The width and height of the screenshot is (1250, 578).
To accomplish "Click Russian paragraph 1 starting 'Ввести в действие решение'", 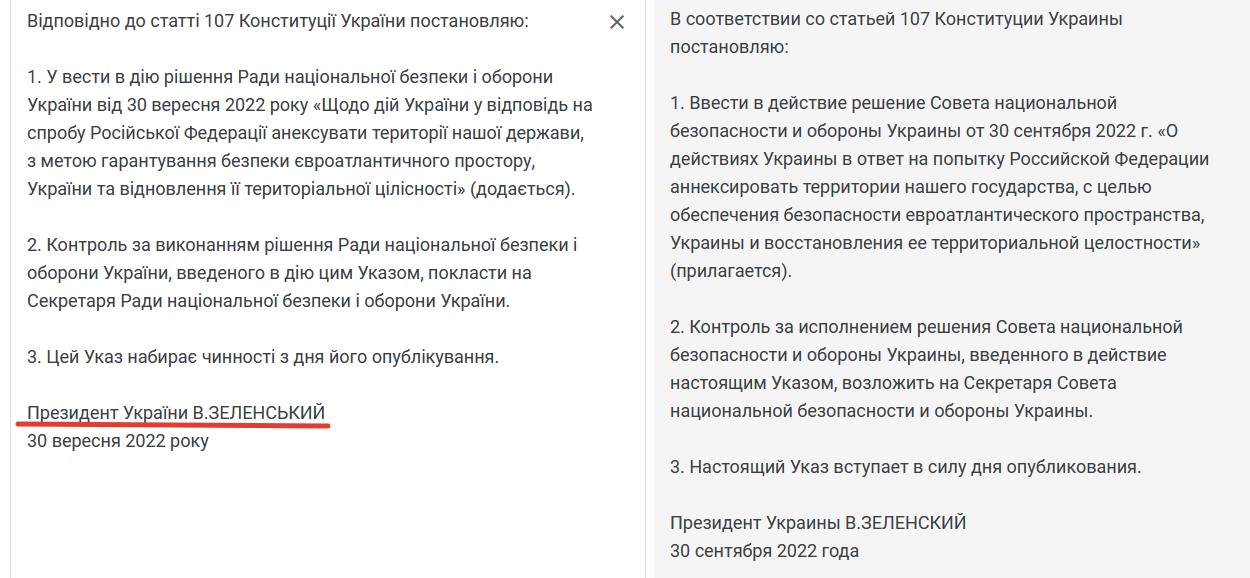I will [x=940, y=186].
